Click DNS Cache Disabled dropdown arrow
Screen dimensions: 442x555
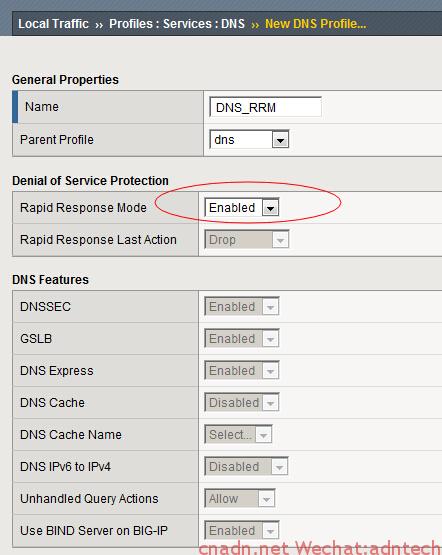pos(270,403)
